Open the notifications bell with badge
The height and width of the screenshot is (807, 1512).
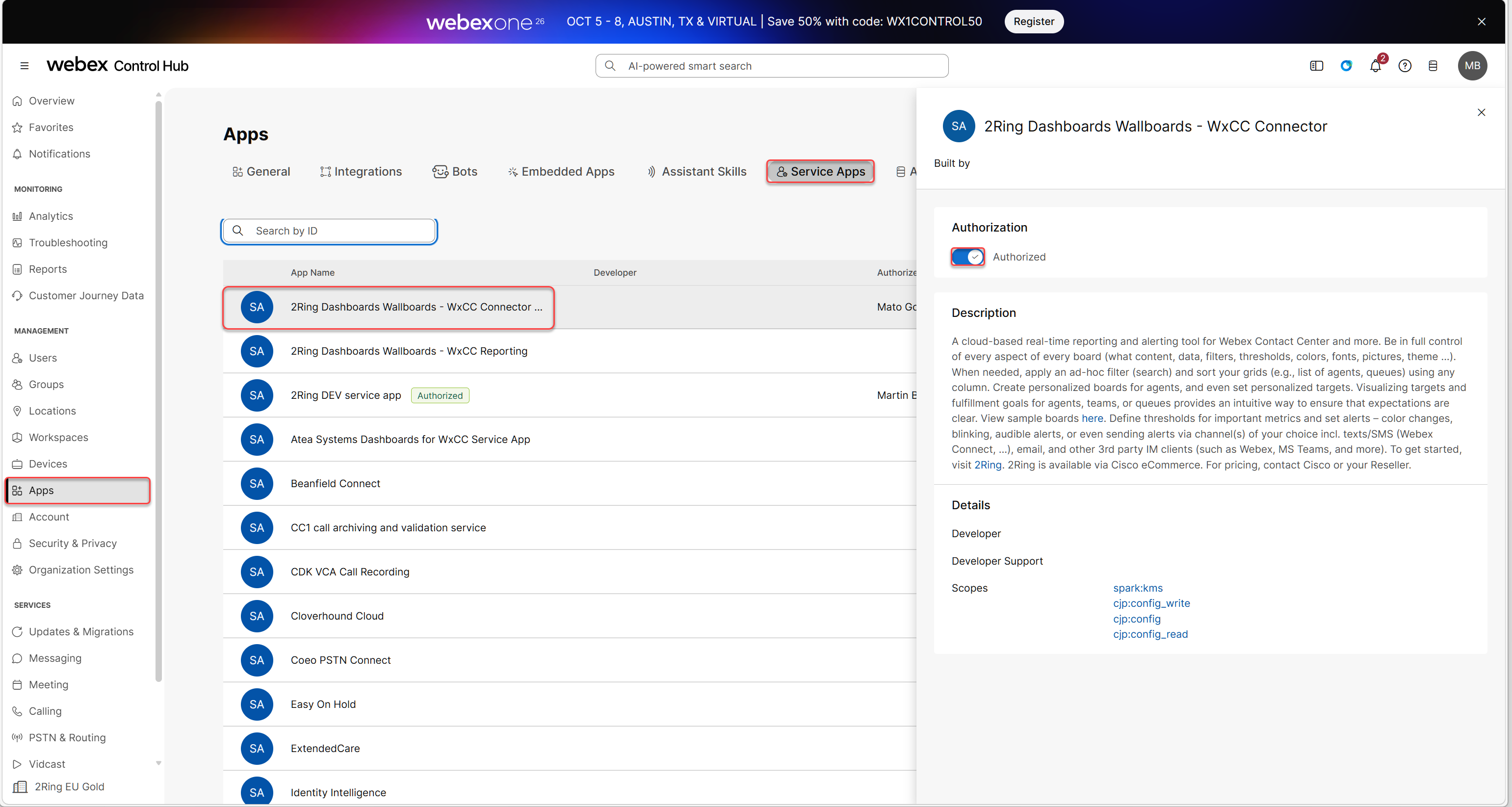tap(1376, 65)
